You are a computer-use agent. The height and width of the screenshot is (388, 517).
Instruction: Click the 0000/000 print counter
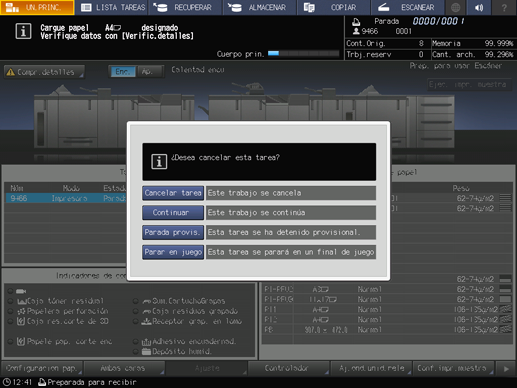pyautogui.click(x=438, y=21)
